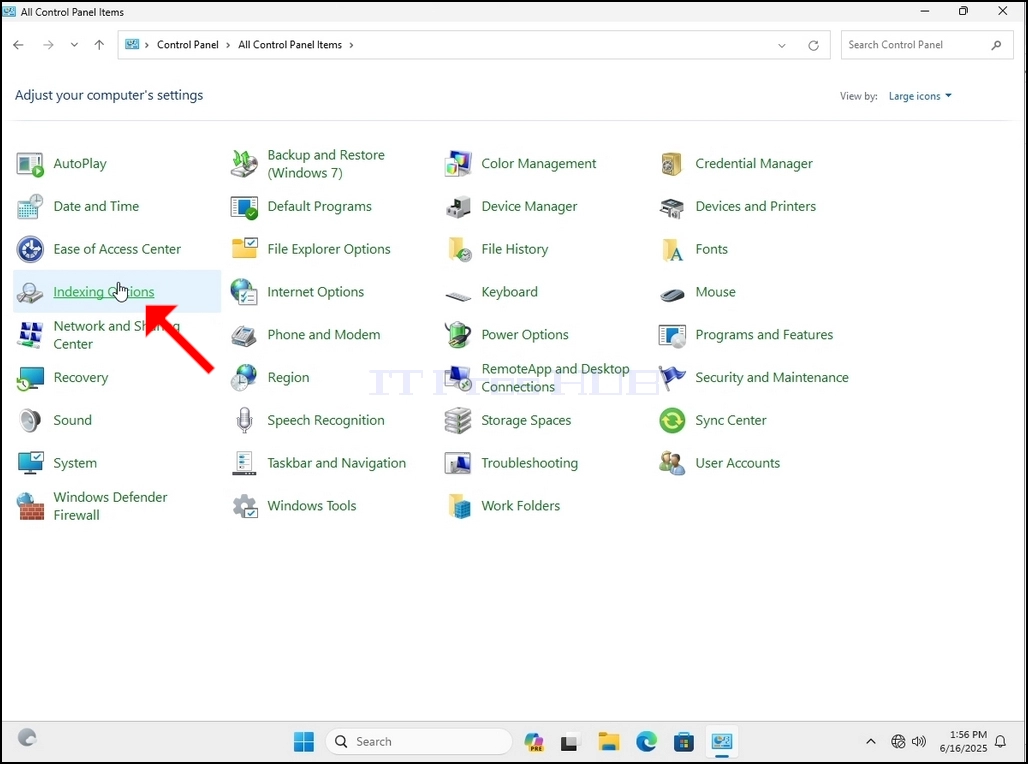
Task: Expand chevron after Control Panel breadcrumb
Action: (228, 45)
